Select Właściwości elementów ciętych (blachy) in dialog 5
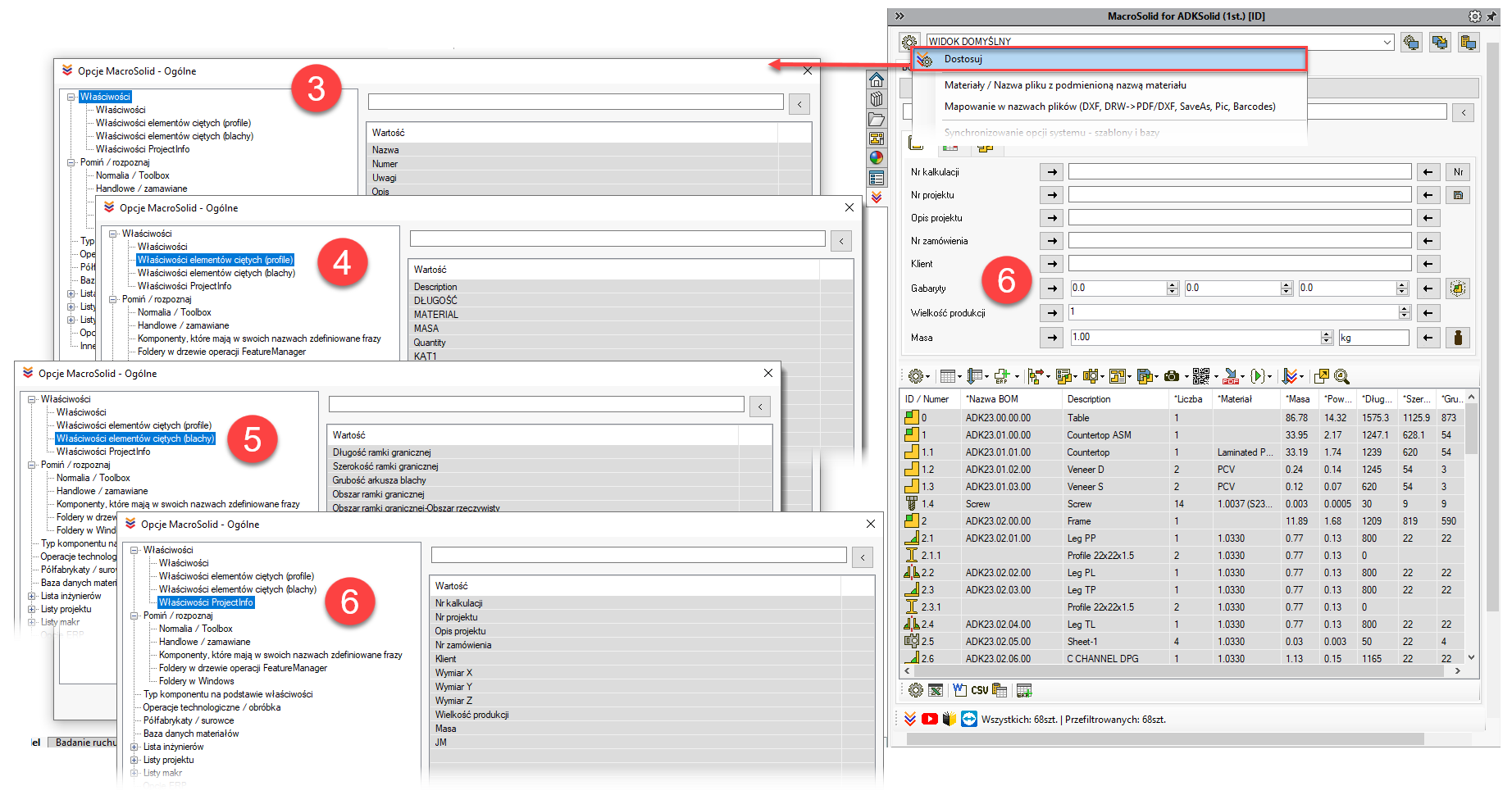The image size is (1512, 795). (x=135, y=438)
